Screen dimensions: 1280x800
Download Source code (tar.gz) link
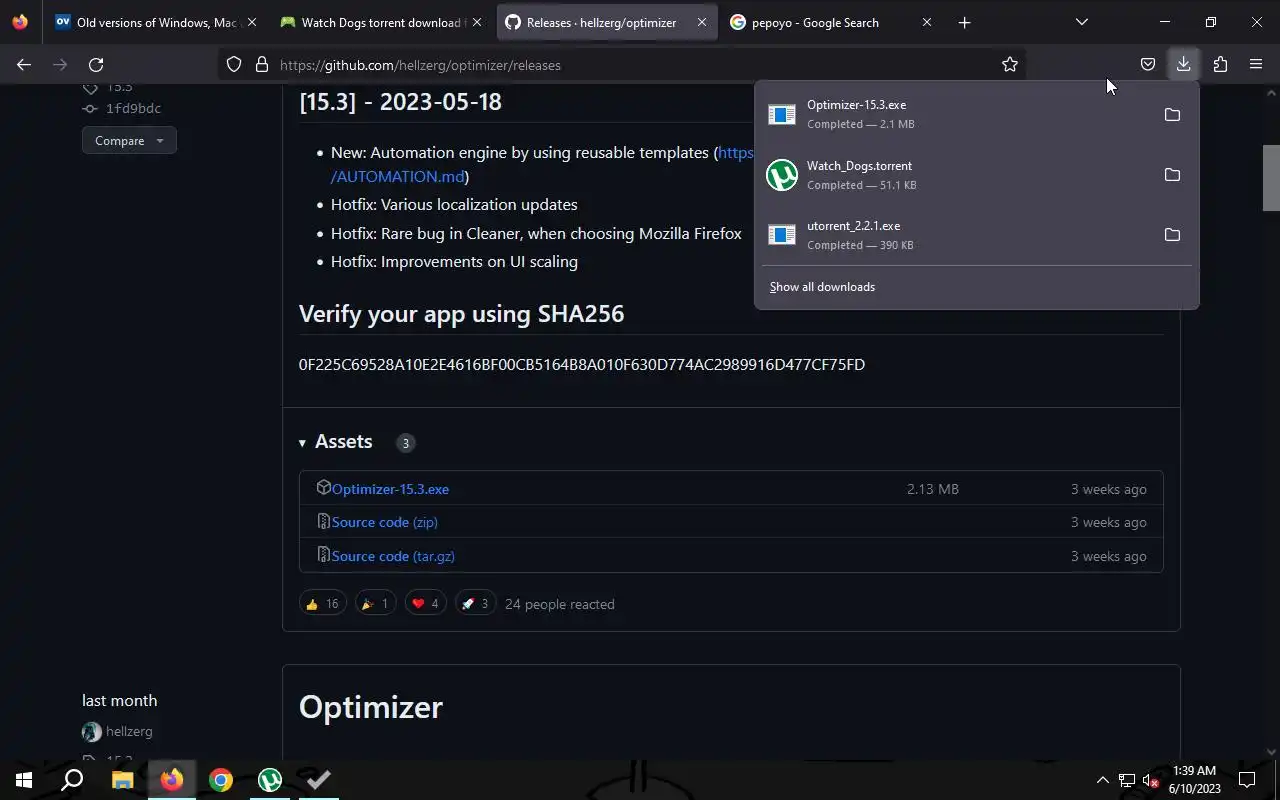(393, 556)
